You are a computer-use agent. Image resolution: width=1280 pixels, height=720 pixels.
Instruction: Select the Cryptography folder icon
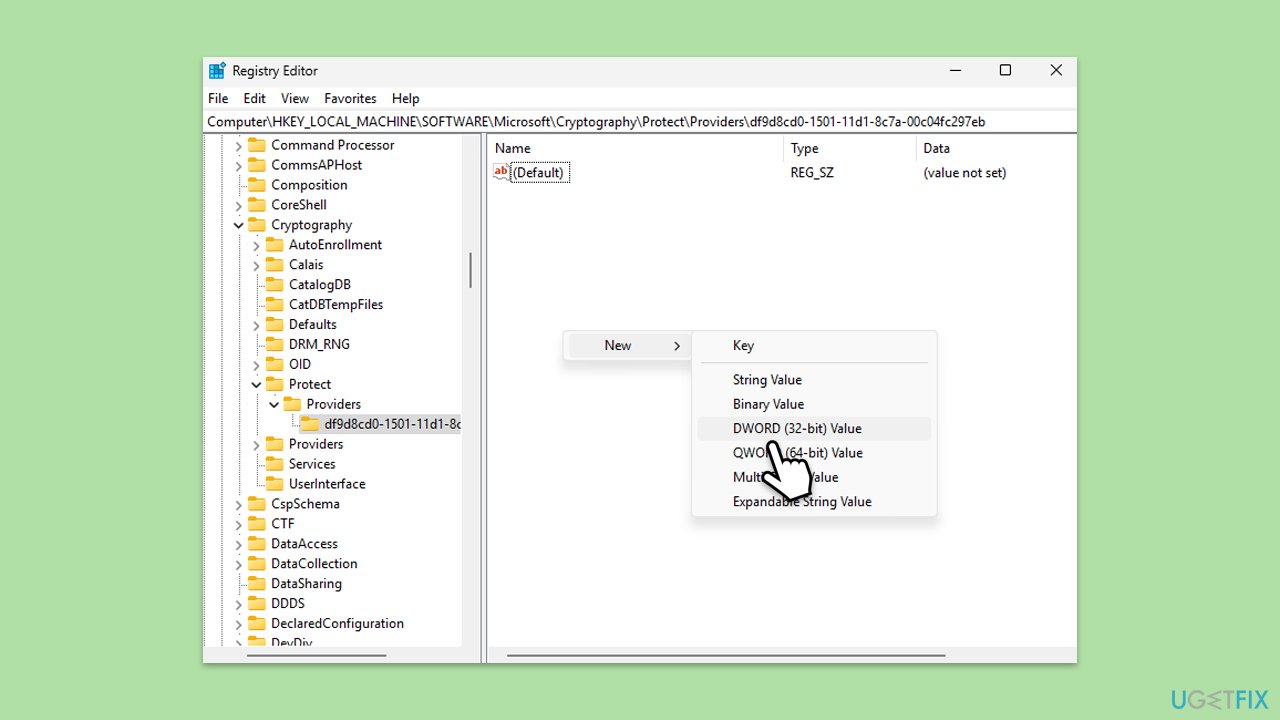tap(257, 225)
